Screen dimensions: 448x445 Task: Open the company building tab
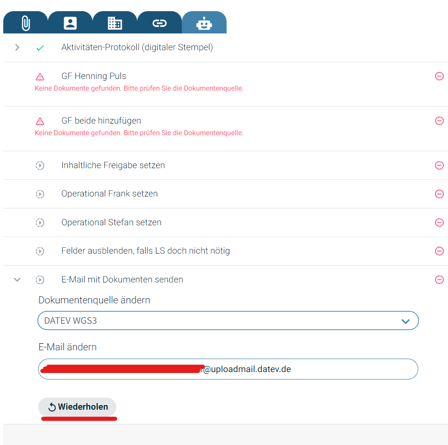(x=115, y=23)
